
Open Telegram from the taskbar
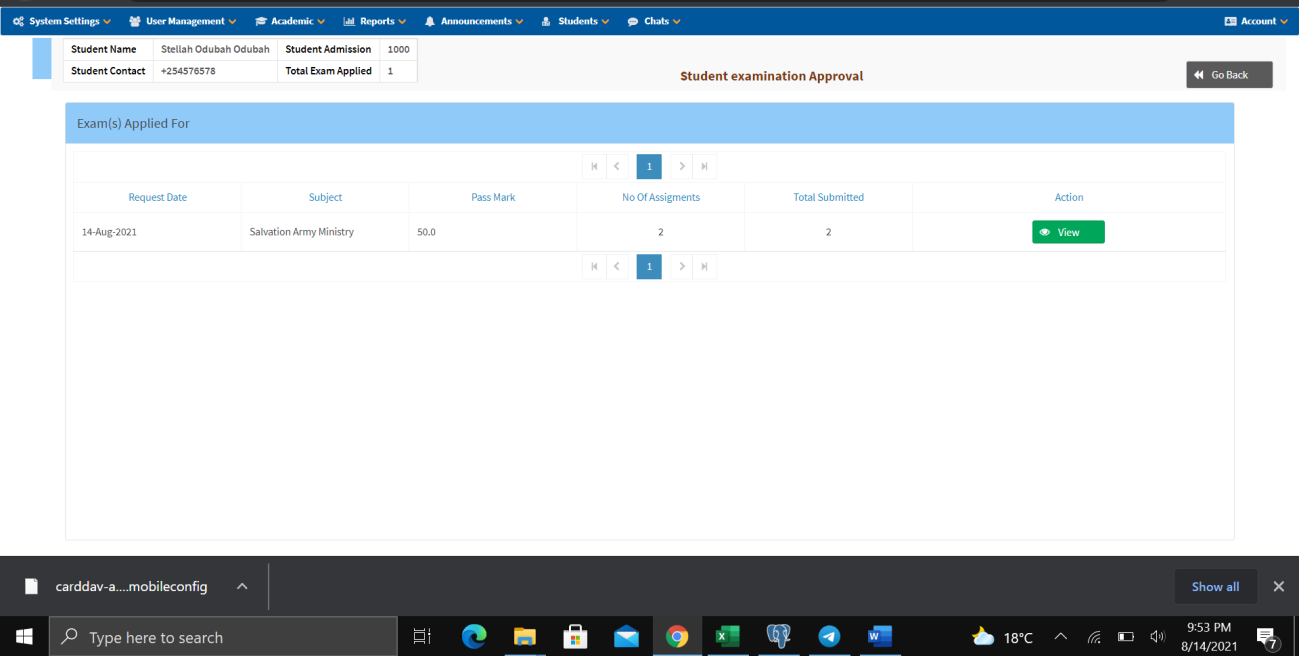(829, 637)
